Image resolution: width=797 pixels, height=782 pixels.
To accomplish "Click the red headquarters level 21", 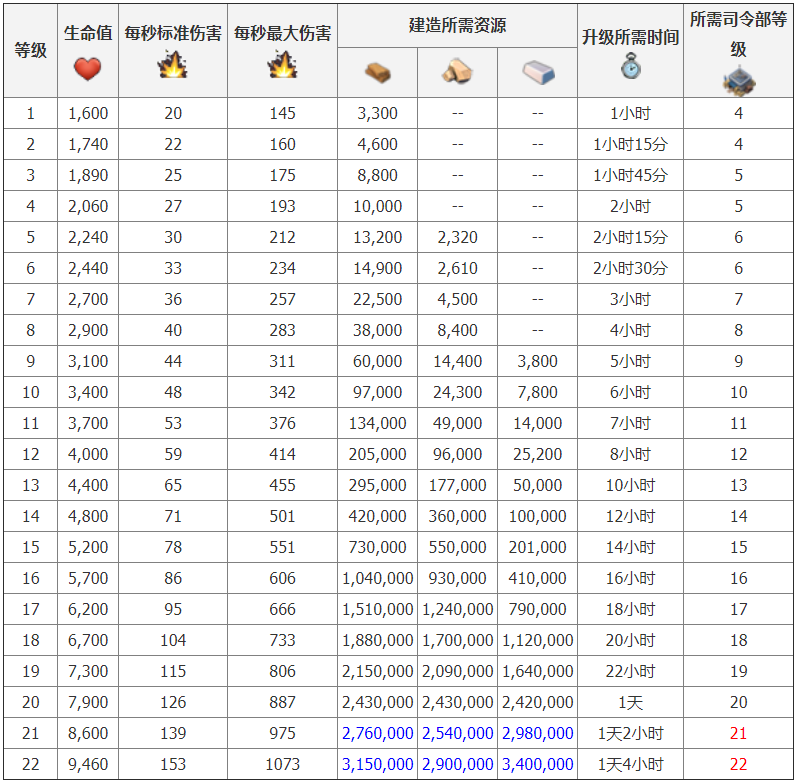I will [x=738, y=733].
